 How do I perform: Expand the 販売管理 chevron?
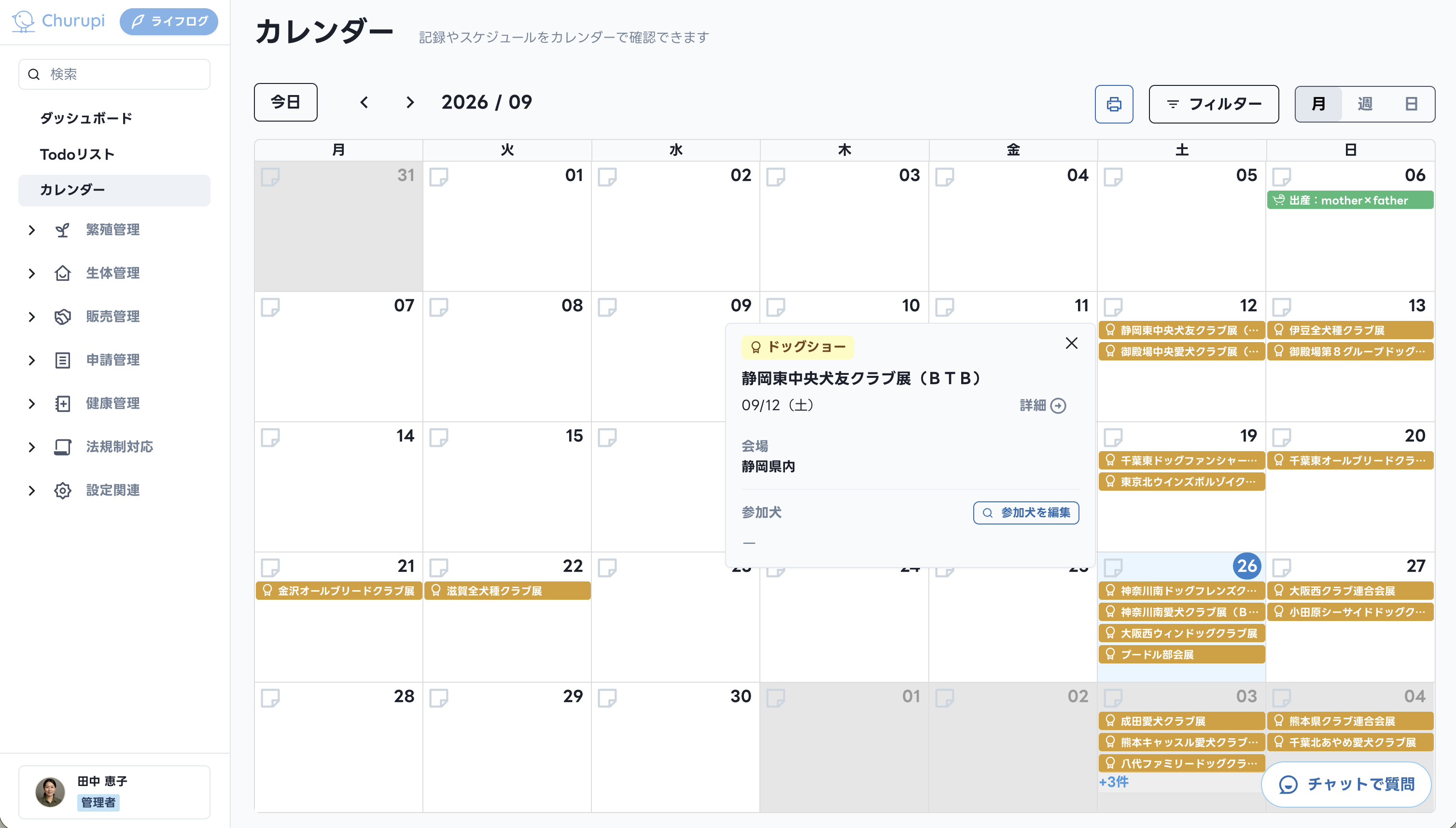pos(32,317)
